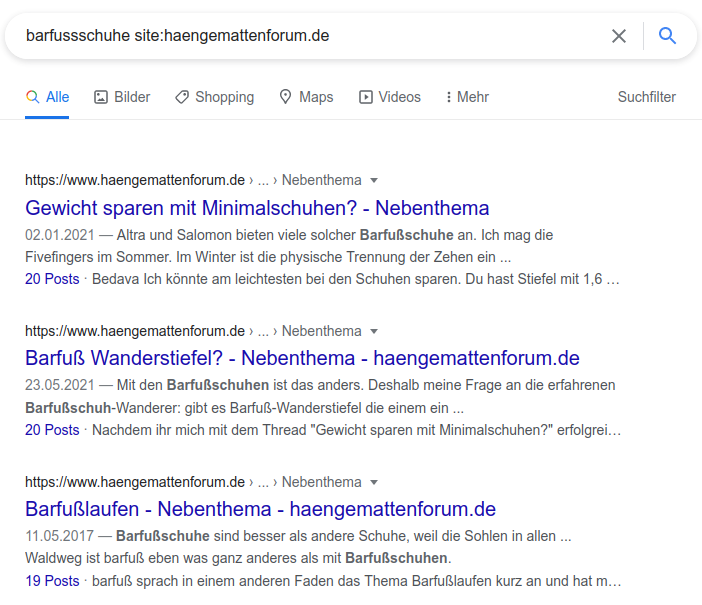Viewport: 702px width, 605px height.
Task: Click the Maps pin icon
Action: coord(285,97)
